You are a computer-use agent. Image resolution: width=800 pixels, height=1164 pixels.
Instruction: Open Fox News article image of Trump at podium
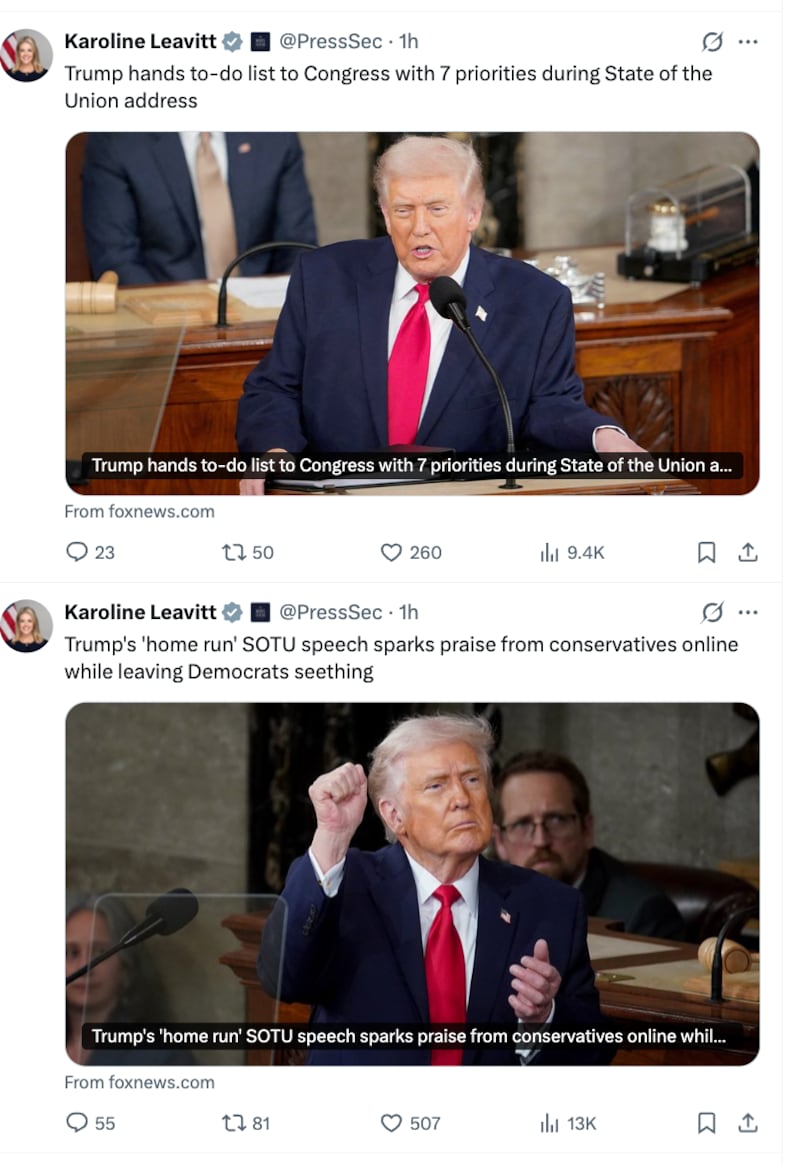pos(412,313)
